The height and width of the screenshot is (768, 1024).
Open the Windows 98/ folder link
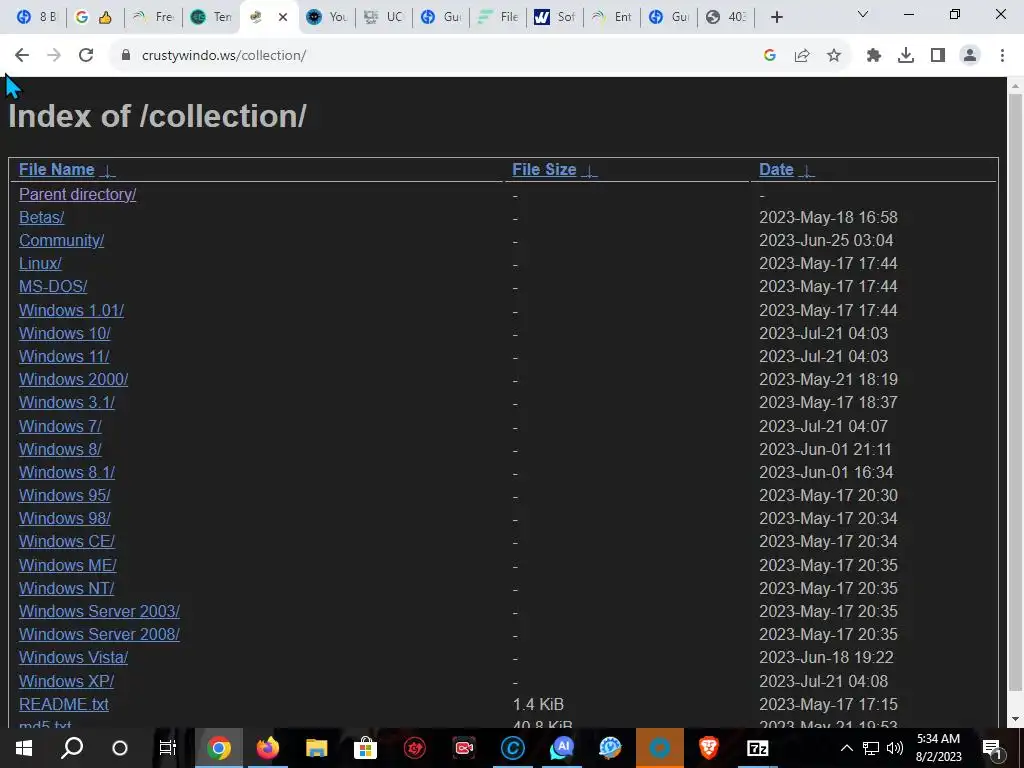(x=65, y=519)
